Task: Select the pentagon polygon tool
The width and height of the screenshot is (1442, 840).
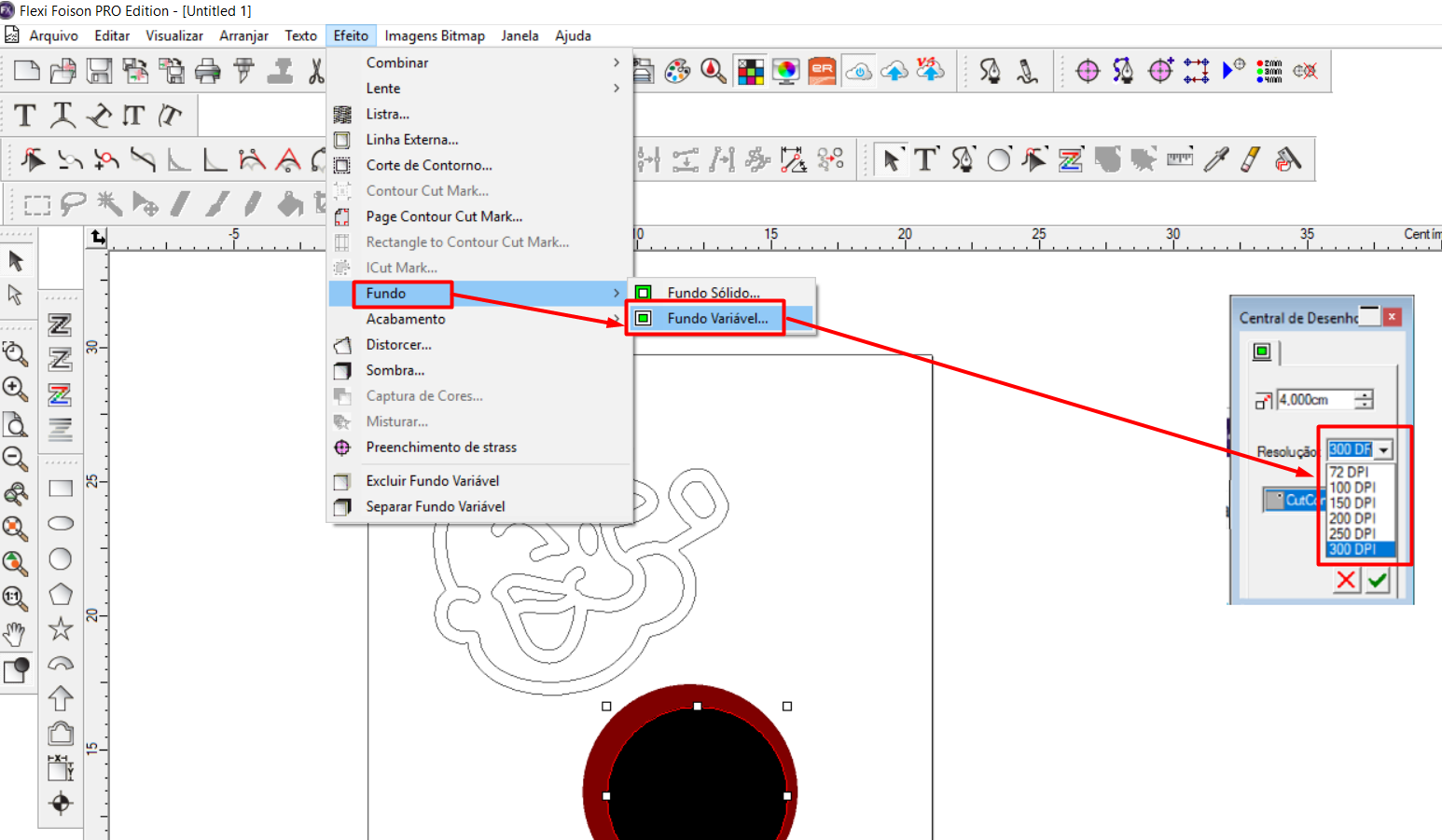Action: [61, 595]
